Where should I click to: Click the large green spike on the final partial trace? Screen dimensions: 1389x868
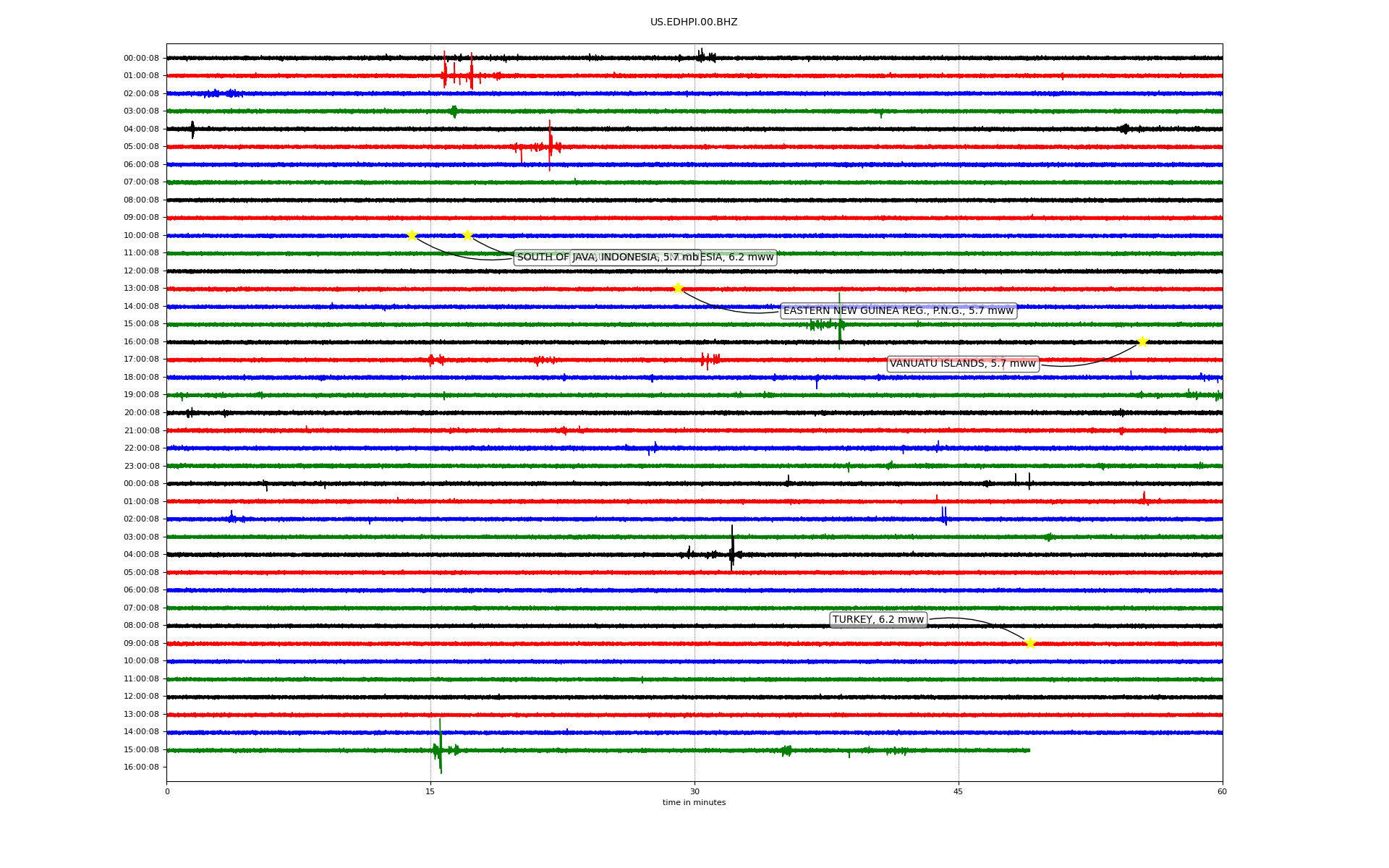tap(440, 746)
